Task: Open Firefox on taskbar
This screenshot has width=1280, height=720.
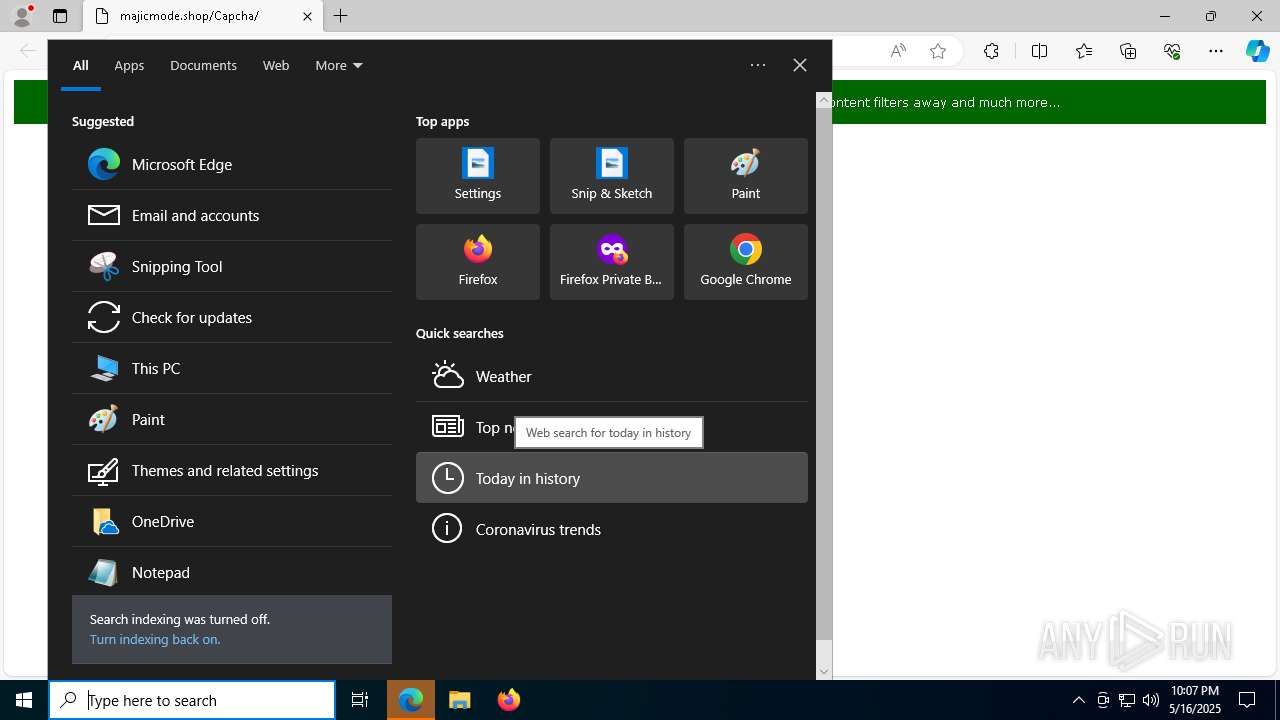Action: click(509, 700)
